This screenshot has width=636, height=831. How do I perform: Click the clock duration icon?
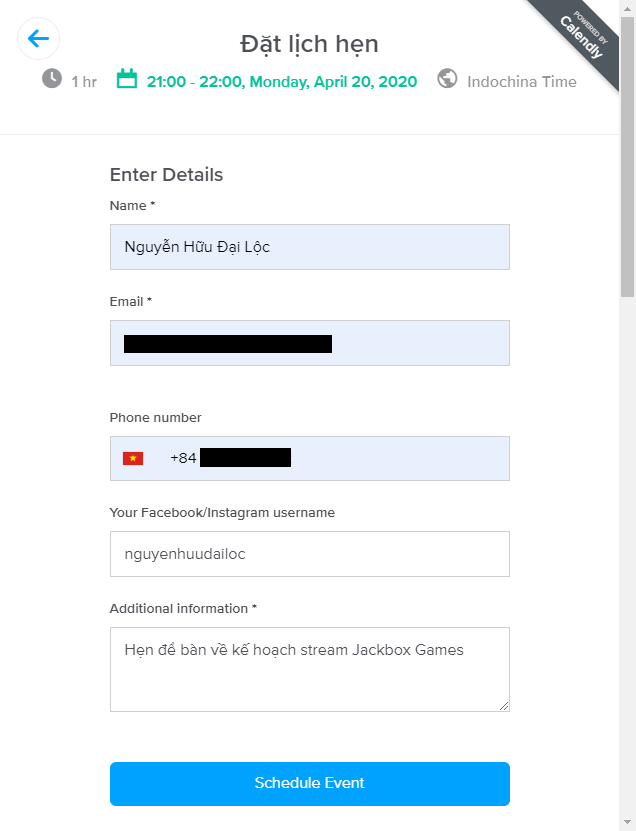[52, 78]
